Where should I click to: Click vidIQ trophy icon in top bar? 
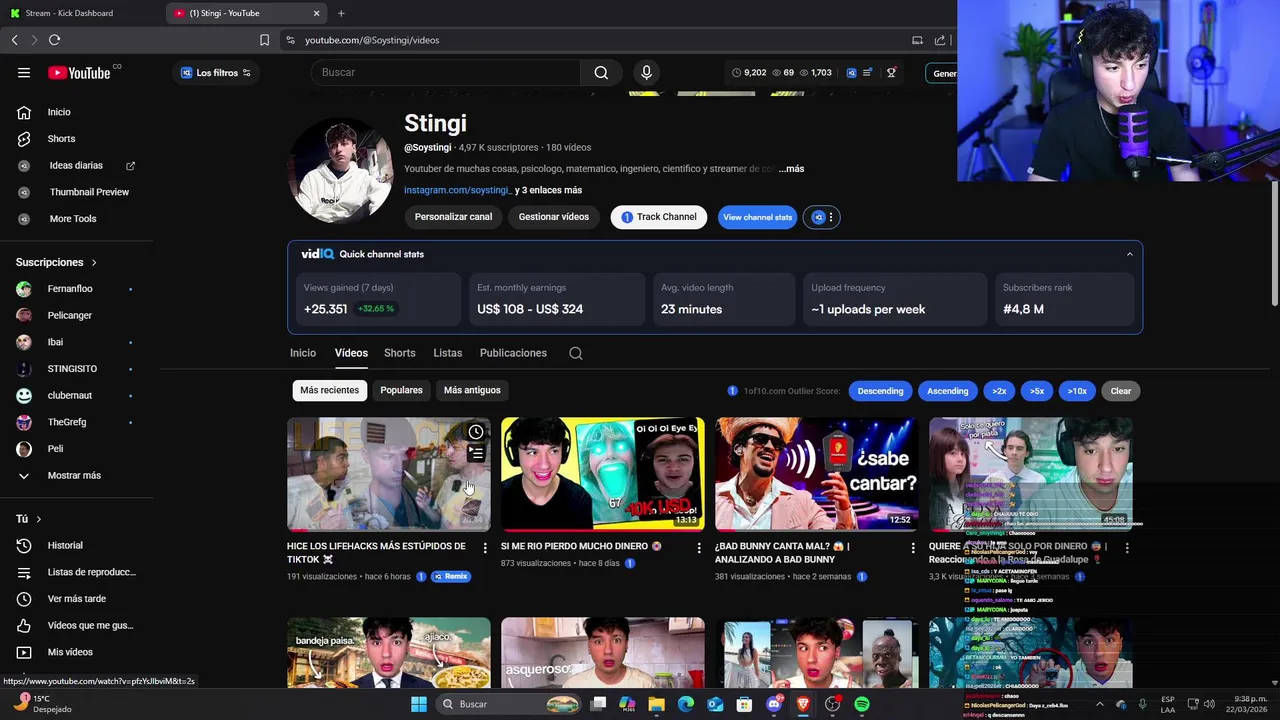891,73
